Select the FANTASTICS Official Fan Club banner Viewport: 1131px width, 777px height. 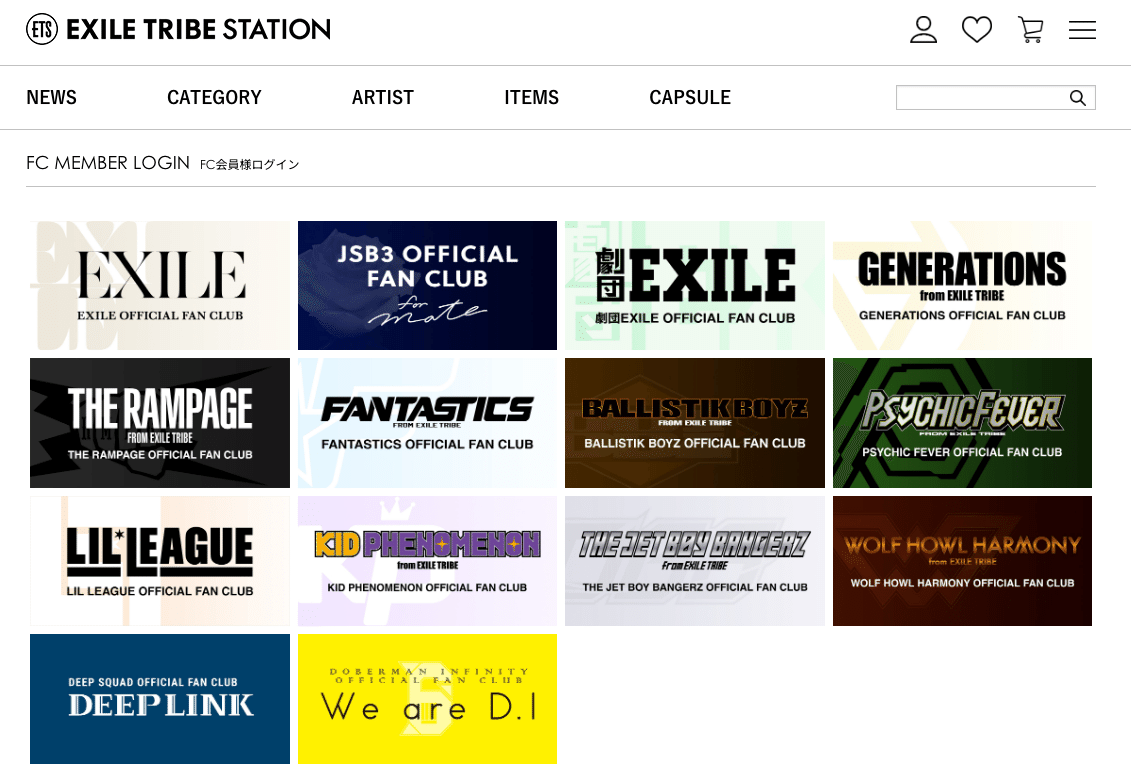tap(427, 423)
